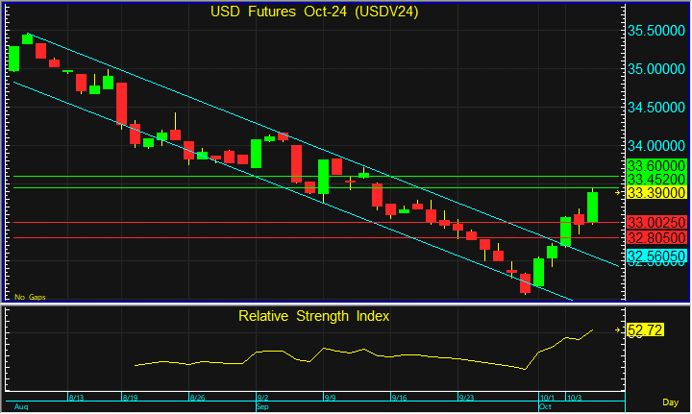The image size is (692, 414).
Task: Click the RSI current value arrow marker
Action: (618, 329)
